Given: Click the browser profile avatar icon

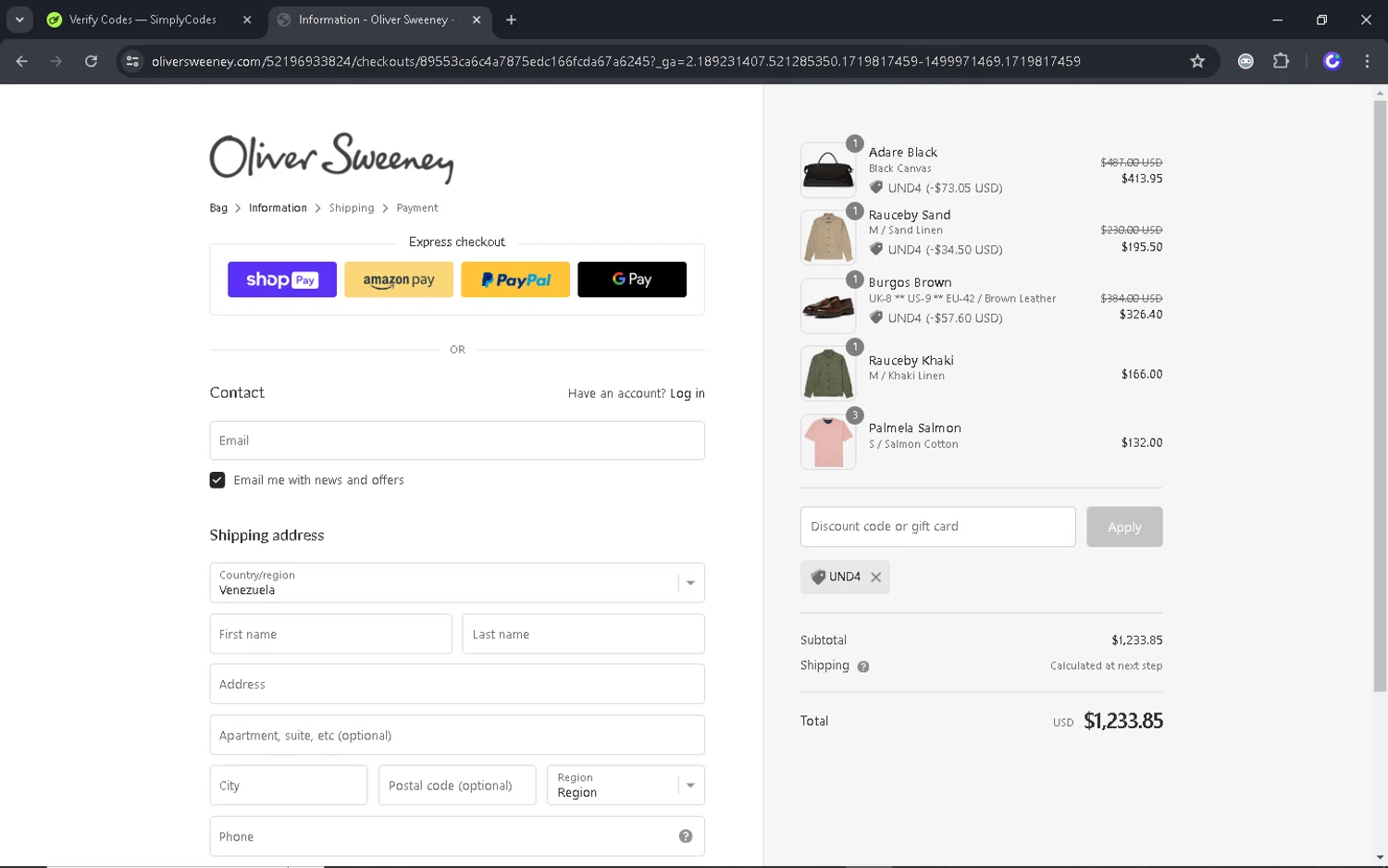Looking at the screenshot, I should click(x=1332, y=61).
